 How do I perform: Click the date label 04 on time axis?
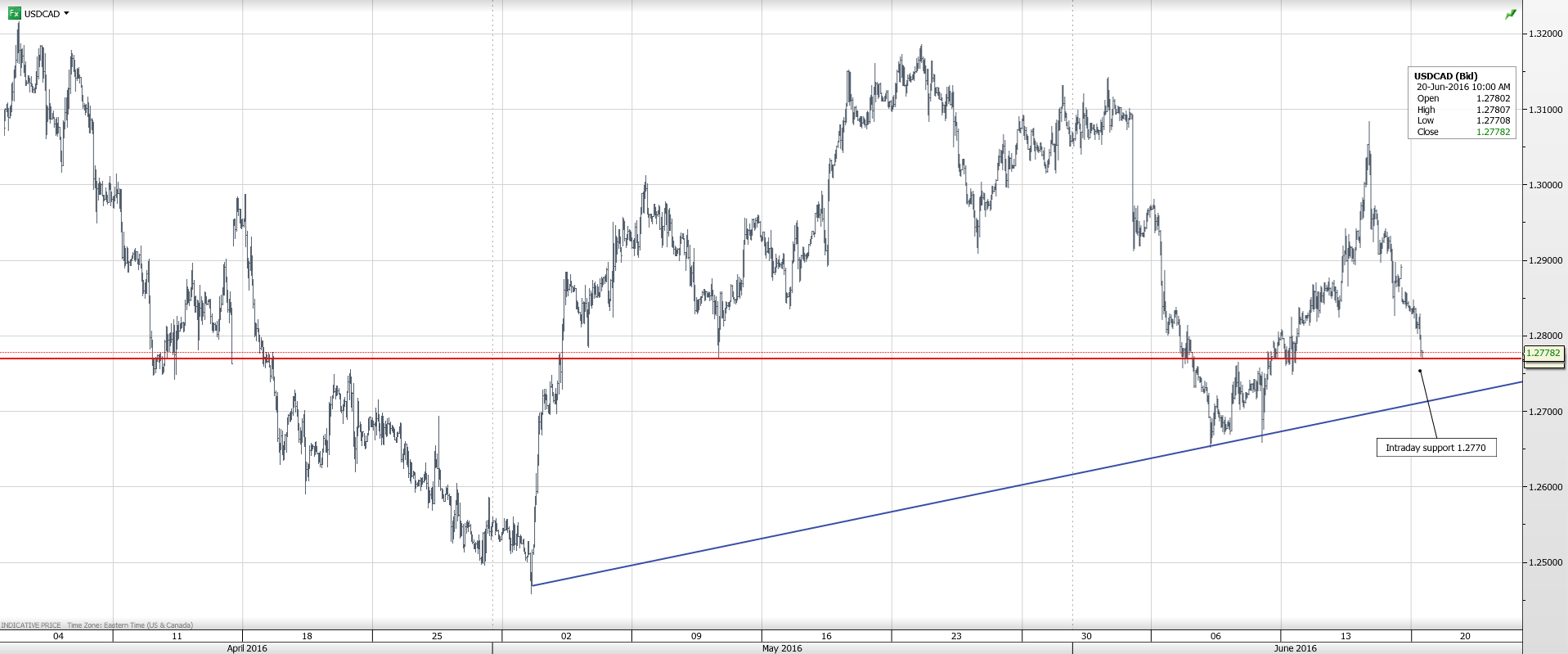57,636
